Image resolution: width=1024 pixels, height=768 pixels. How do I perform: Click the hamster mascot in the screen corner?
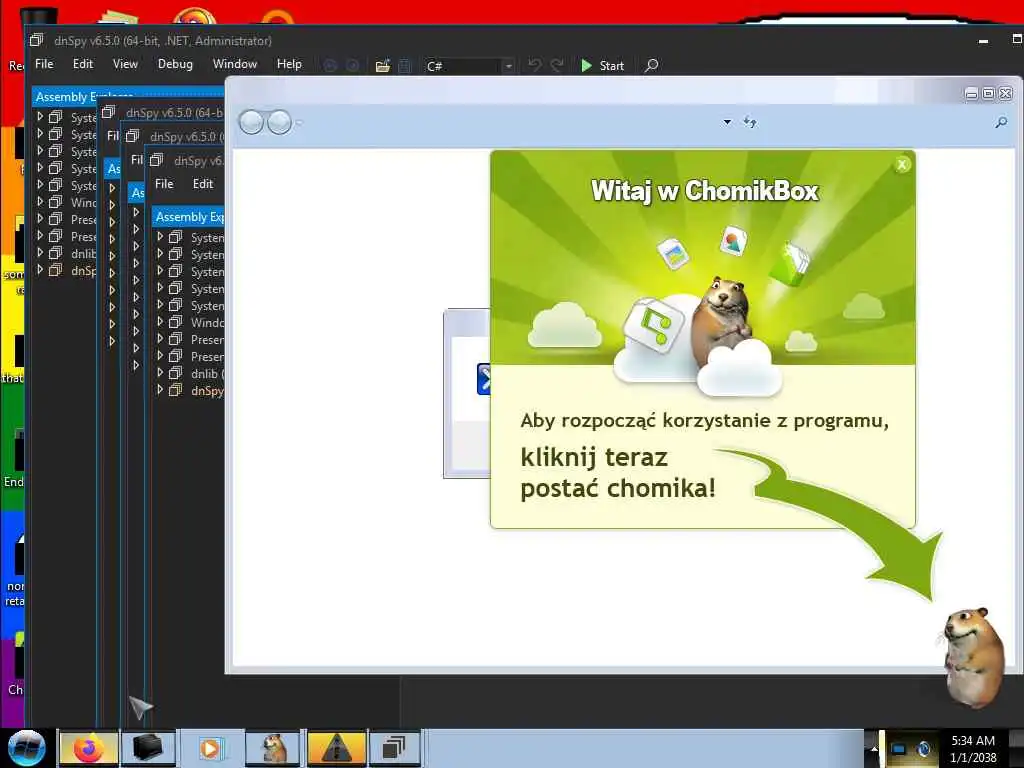973,656
